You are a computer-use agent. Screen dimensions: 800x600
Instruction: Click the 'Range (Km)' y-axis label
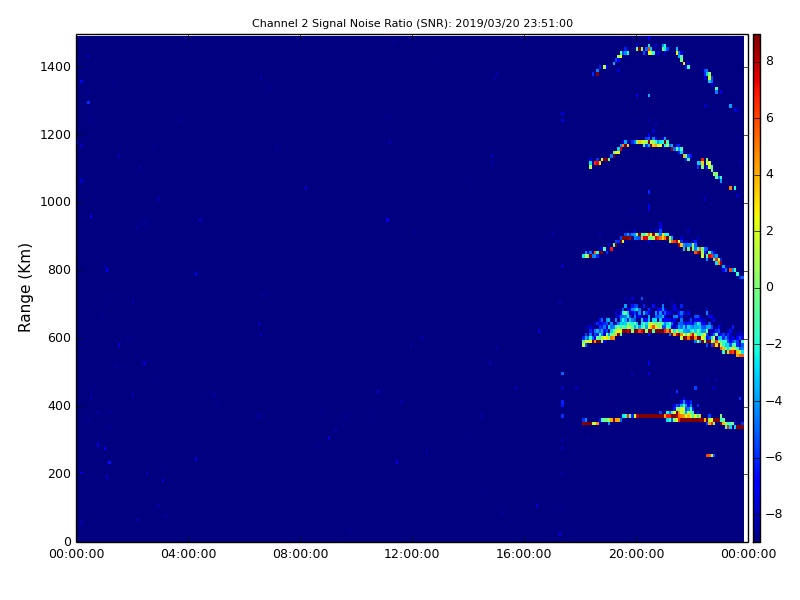pyautogui.click(x=24, y=288)
